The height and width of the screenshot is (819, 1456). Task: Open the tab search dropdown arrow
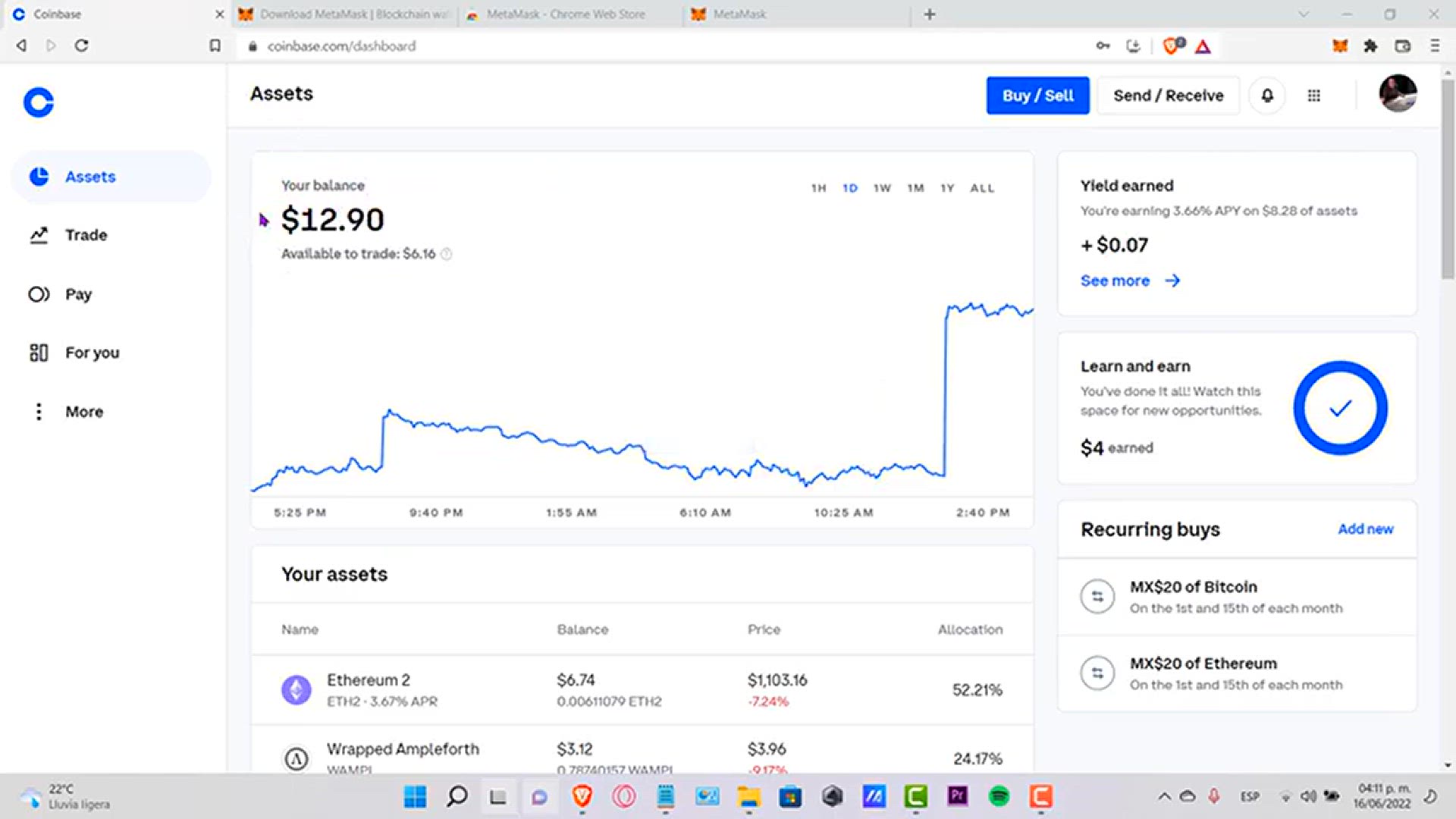(1304, 14)
